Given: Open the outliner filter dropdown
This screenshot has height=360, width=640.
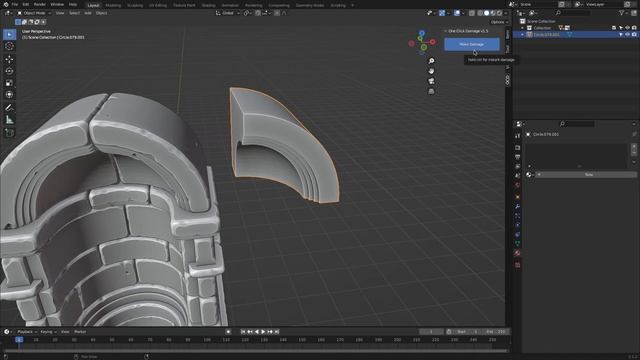Looking at the screenshot, I should pos(623,13).
